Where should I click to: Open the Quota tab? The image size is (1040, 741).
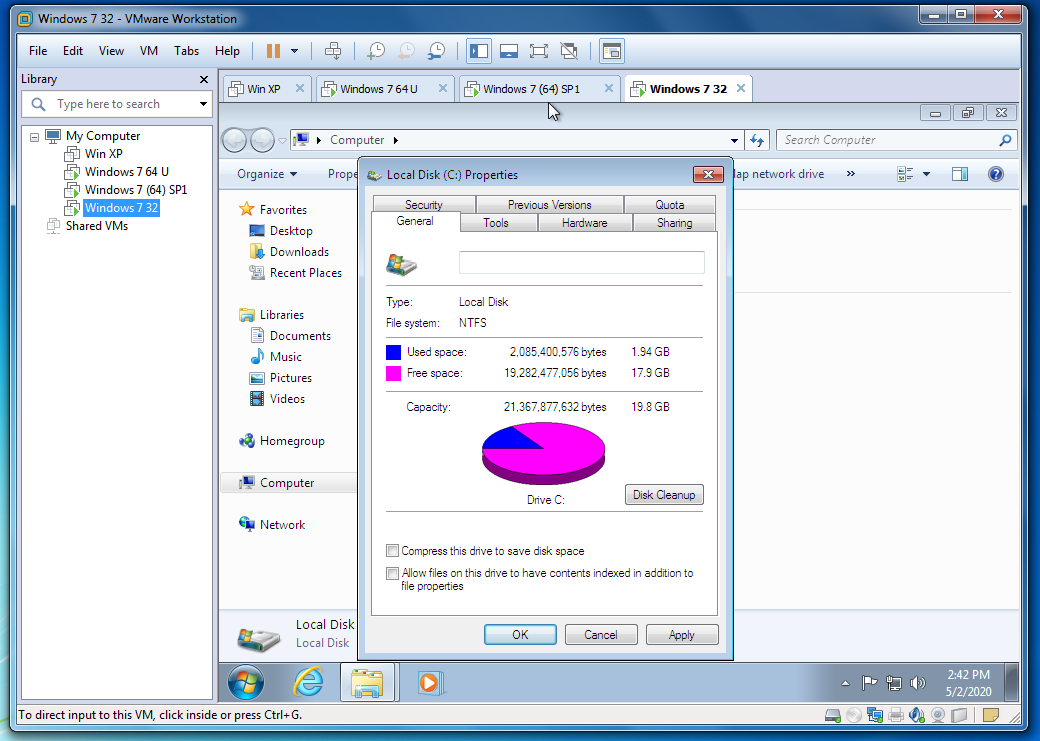[669, 204]
